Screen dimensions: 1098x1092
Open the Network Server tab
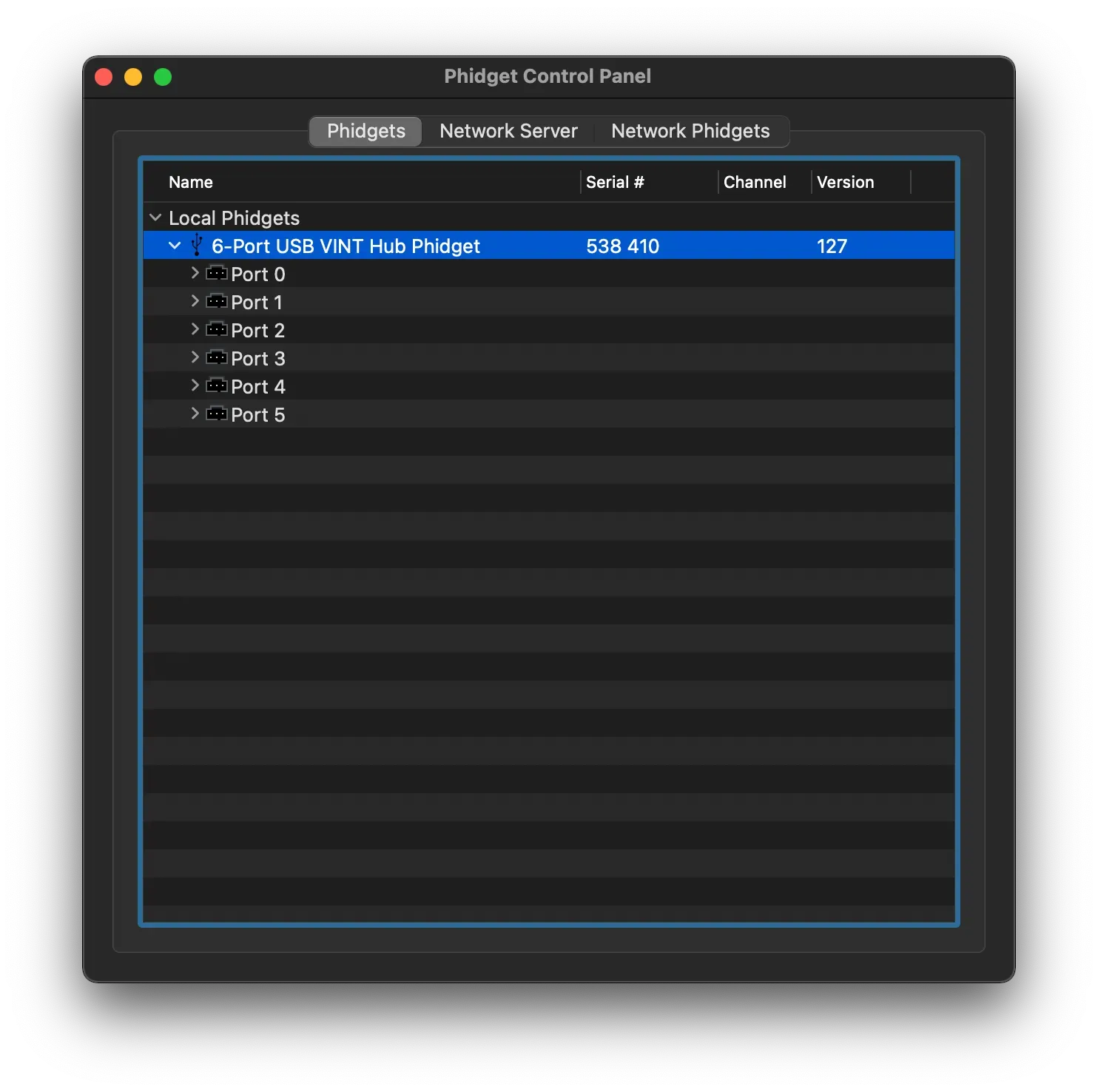click(508, 132)
